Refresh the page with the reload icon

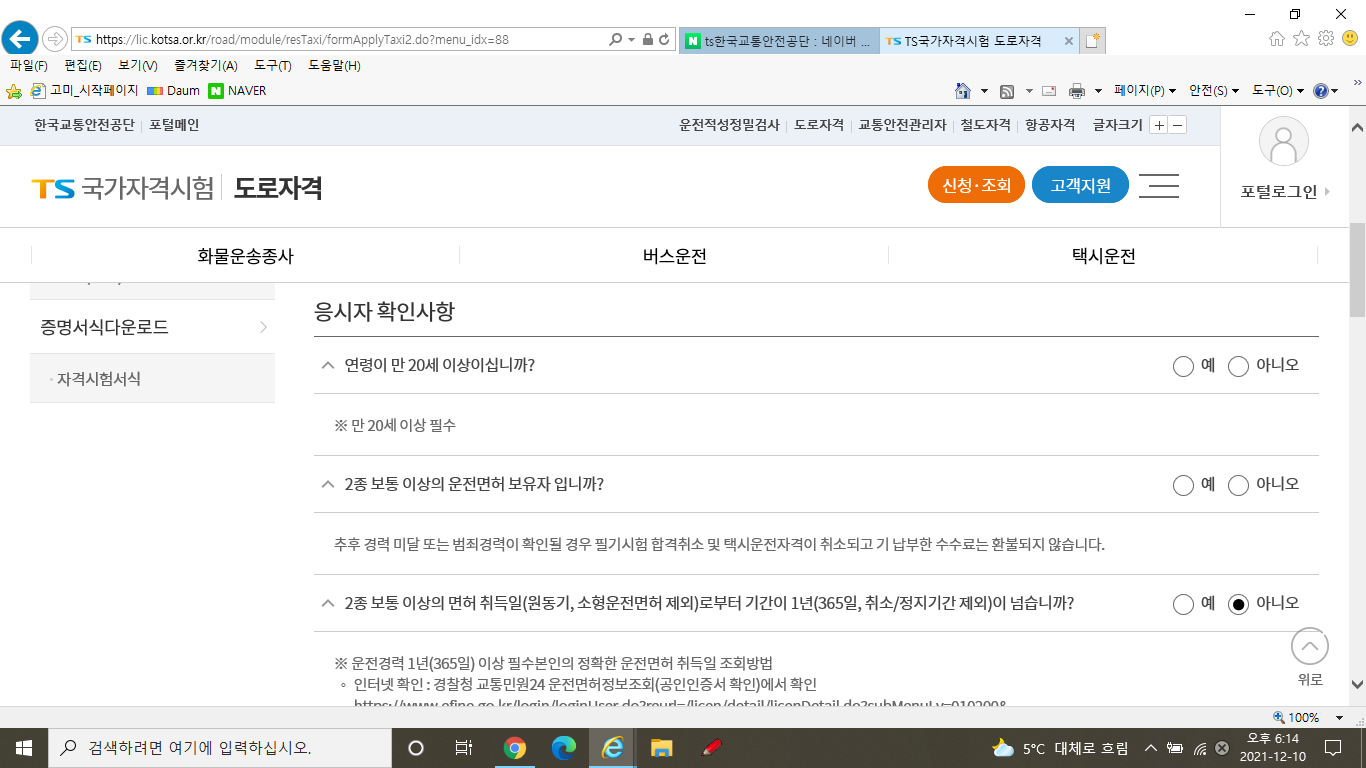(x=664, y=40)
